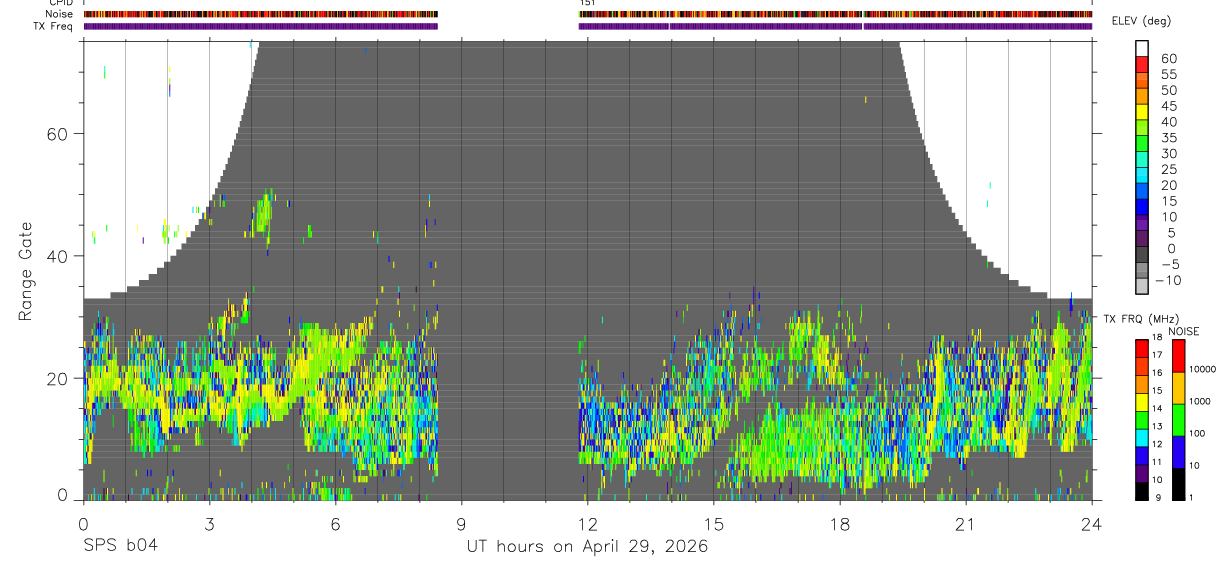Pick the white top segment of elevation colorbar
The width and height of the screenshot is (1228, 567).
(x=1142, y=48)
